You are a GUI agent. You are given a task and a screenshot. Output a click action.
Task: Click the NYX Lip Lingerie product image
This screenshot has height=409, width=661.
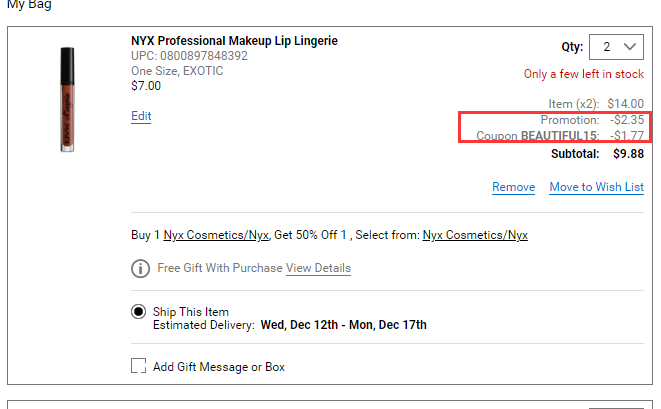67,100
